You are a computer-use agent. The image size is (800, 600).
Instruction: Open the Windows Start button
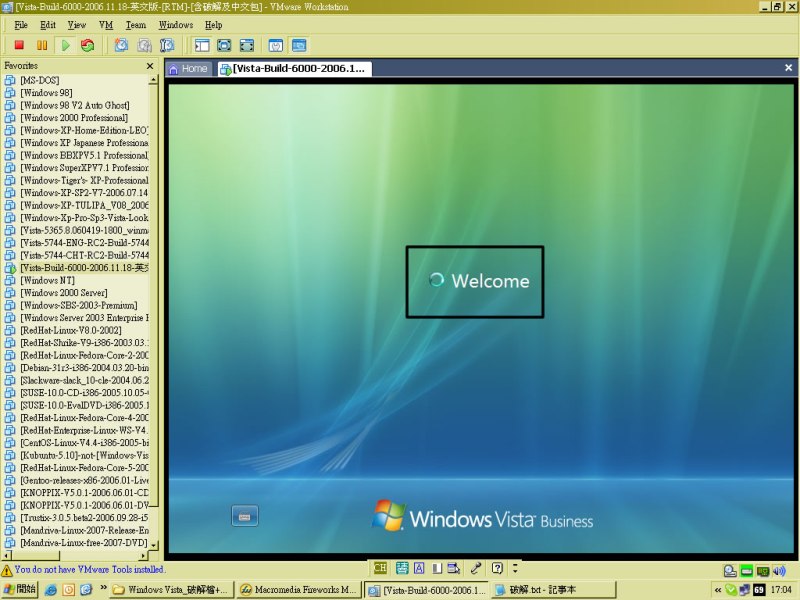[x=19, y=589]
